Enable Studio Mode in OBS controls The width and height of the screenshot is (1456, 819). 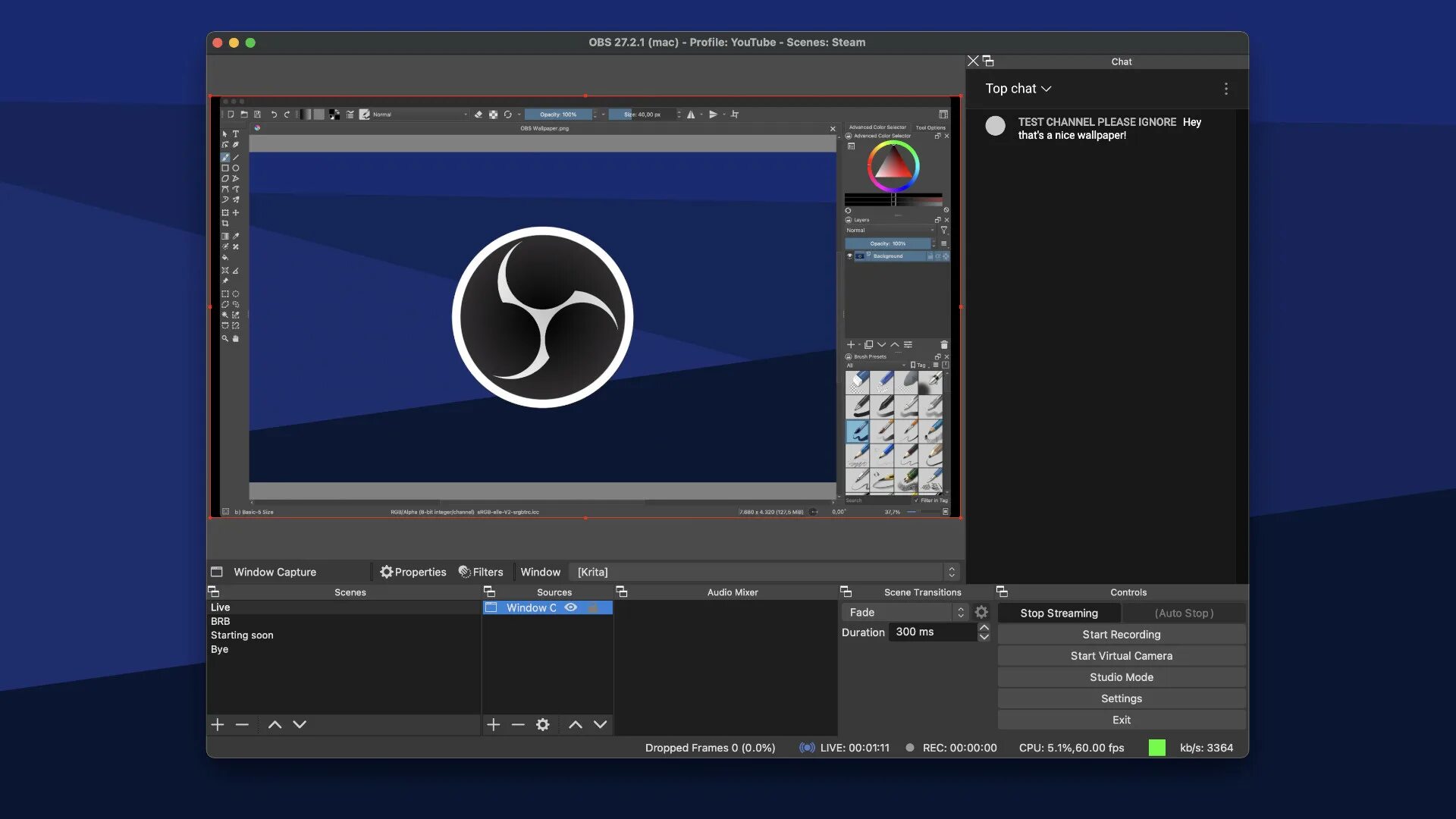(1121, 677)
